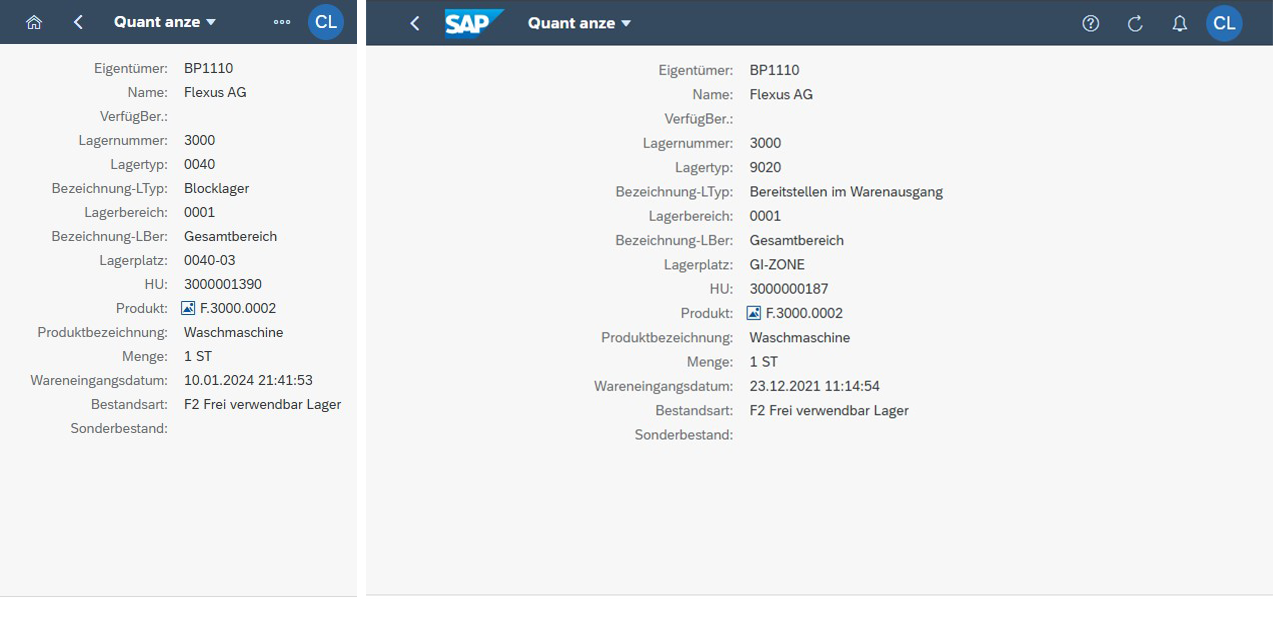Click Lagerplatz value GI-ZONE
The image size is (1273, 639).
click(x=777, y=265)
